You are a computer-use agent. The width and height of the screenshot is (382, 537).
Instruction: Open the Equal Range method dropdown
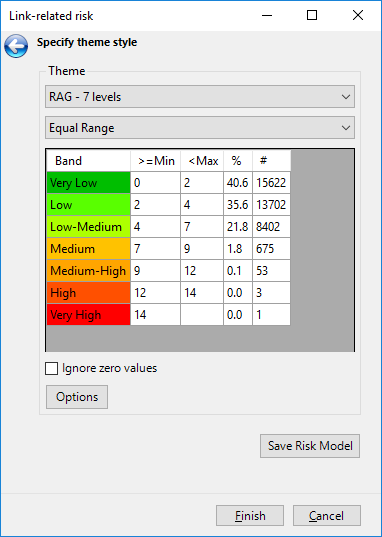pos(200,128)
